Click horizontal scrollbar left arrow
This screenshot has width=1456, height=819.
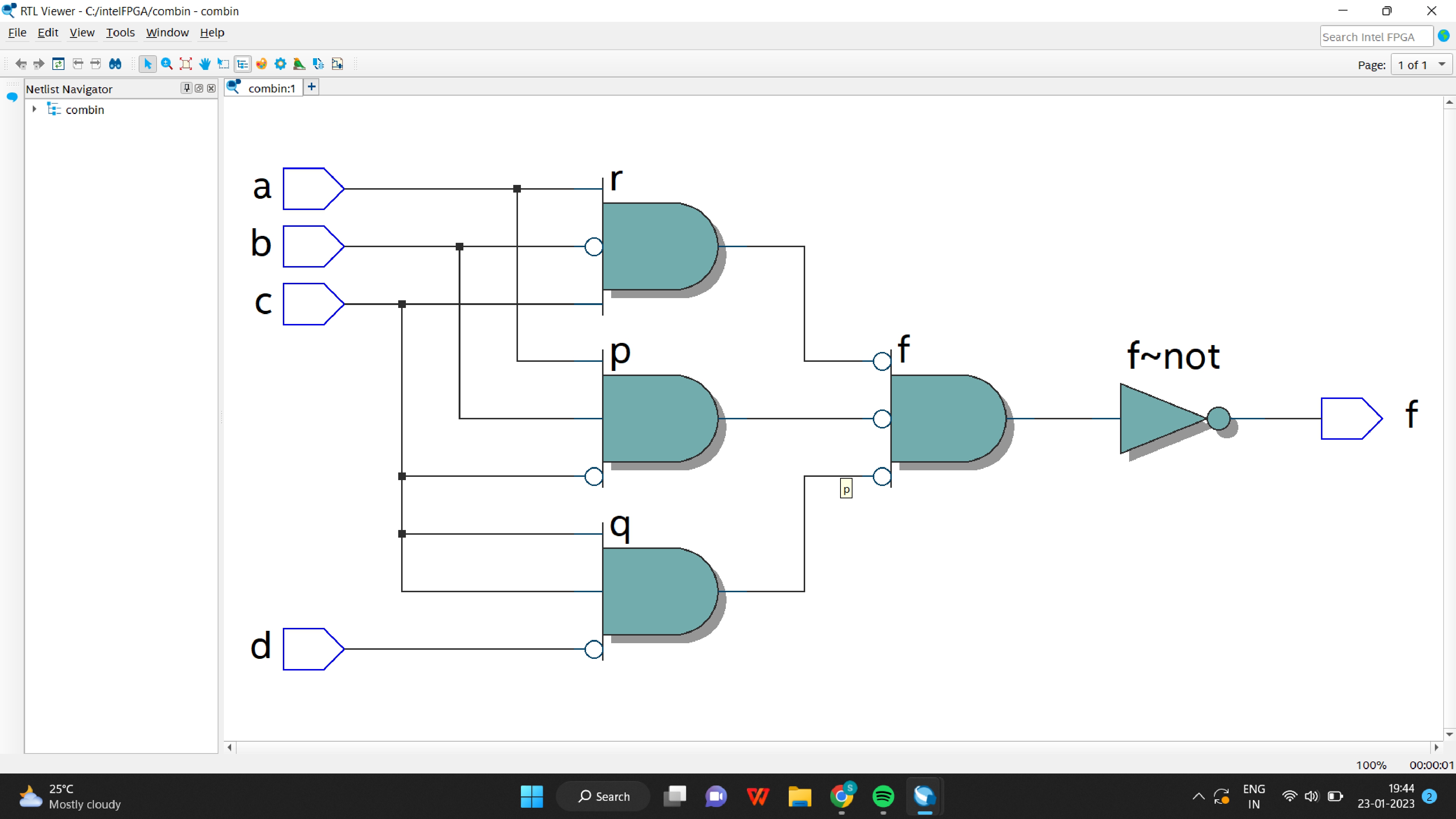click(229, 747)
